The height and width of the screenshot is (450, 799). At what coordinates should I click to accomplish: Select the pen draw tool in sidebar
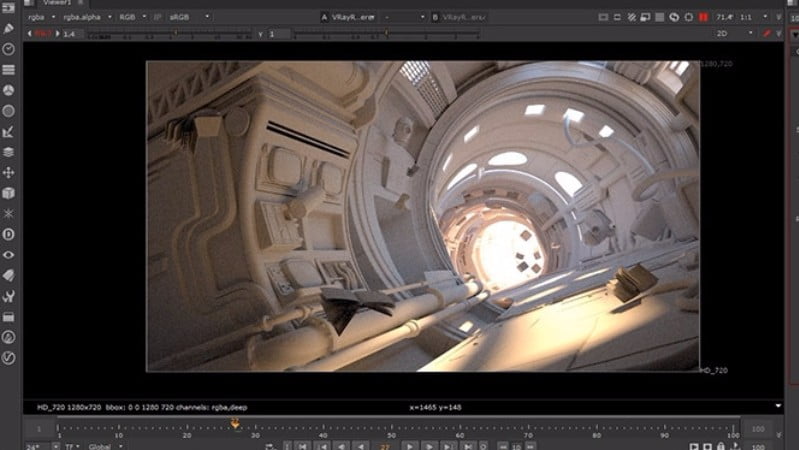(x=9, y=29)
